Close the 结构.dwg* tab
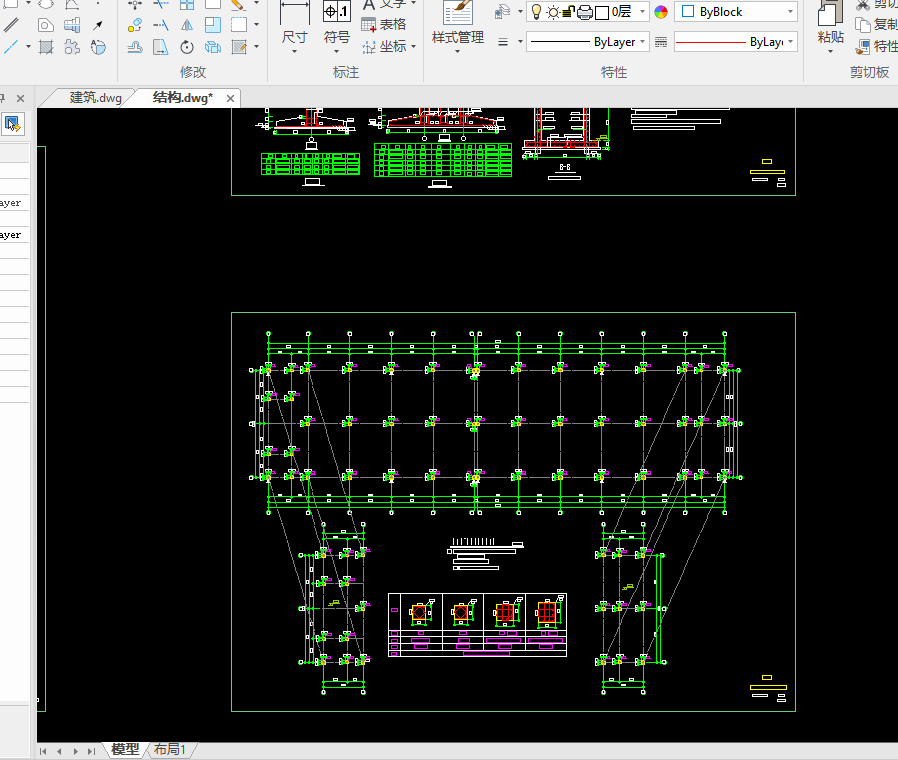Screen dimensions: 898x760 [x=230, y=99]
